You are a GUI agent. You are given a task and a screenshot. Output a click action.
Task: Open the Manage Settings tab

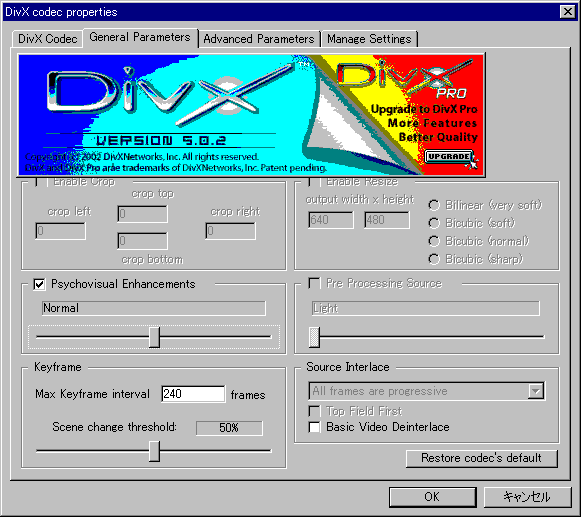[x=369, y=39]
